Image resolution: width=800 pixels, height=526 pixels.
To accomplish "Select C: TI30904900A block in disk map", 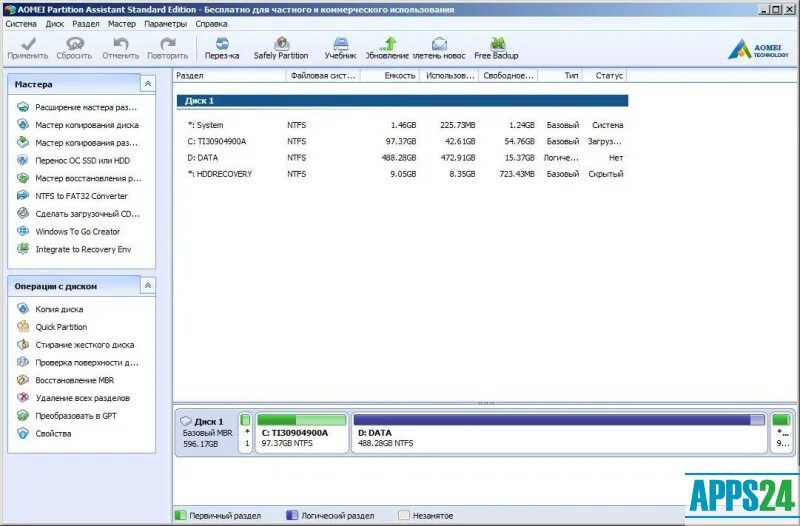I will click(302, 433).
